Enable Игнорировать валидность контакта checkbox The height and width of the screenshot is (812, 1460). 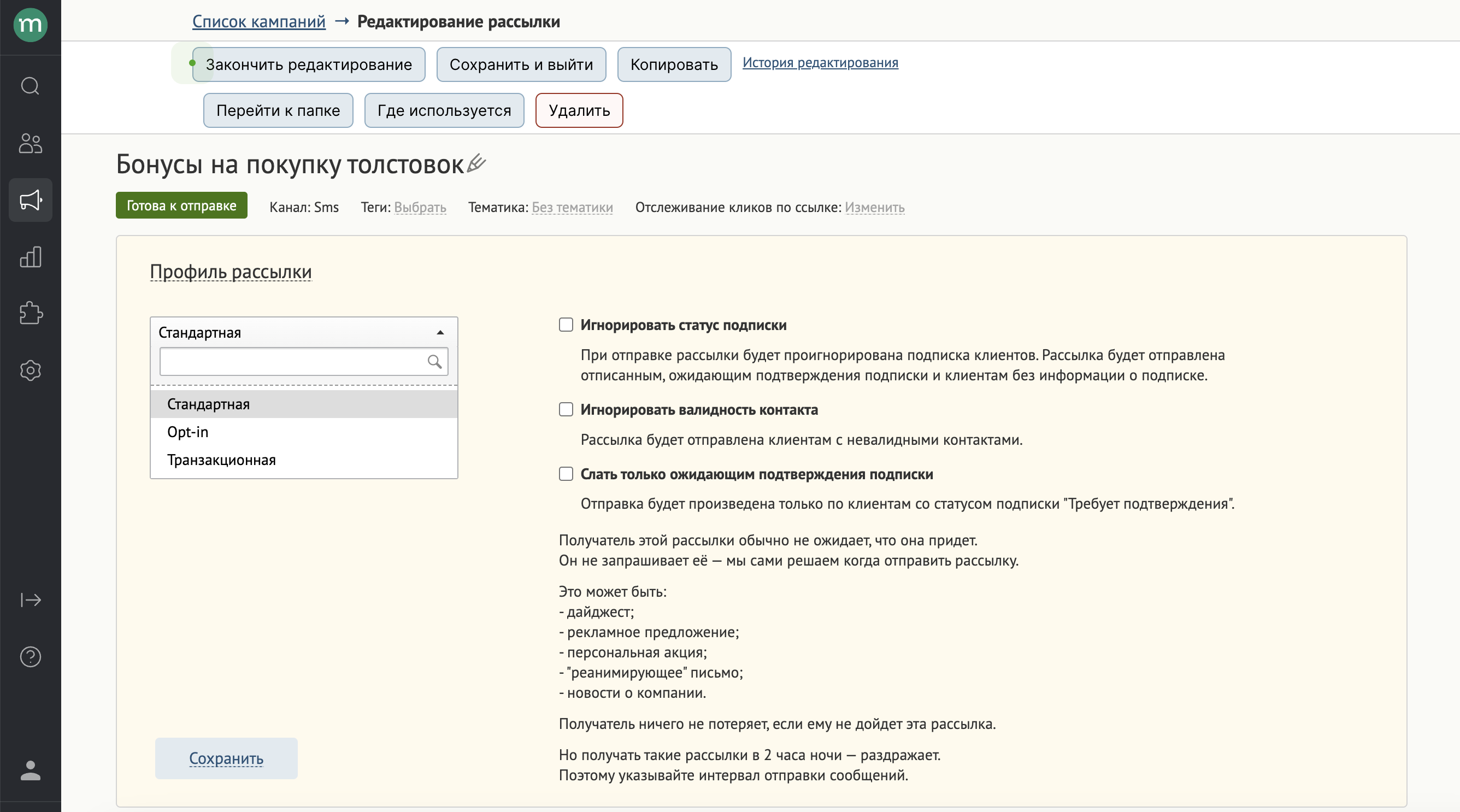pyautogui.click(x=566, y=409)
